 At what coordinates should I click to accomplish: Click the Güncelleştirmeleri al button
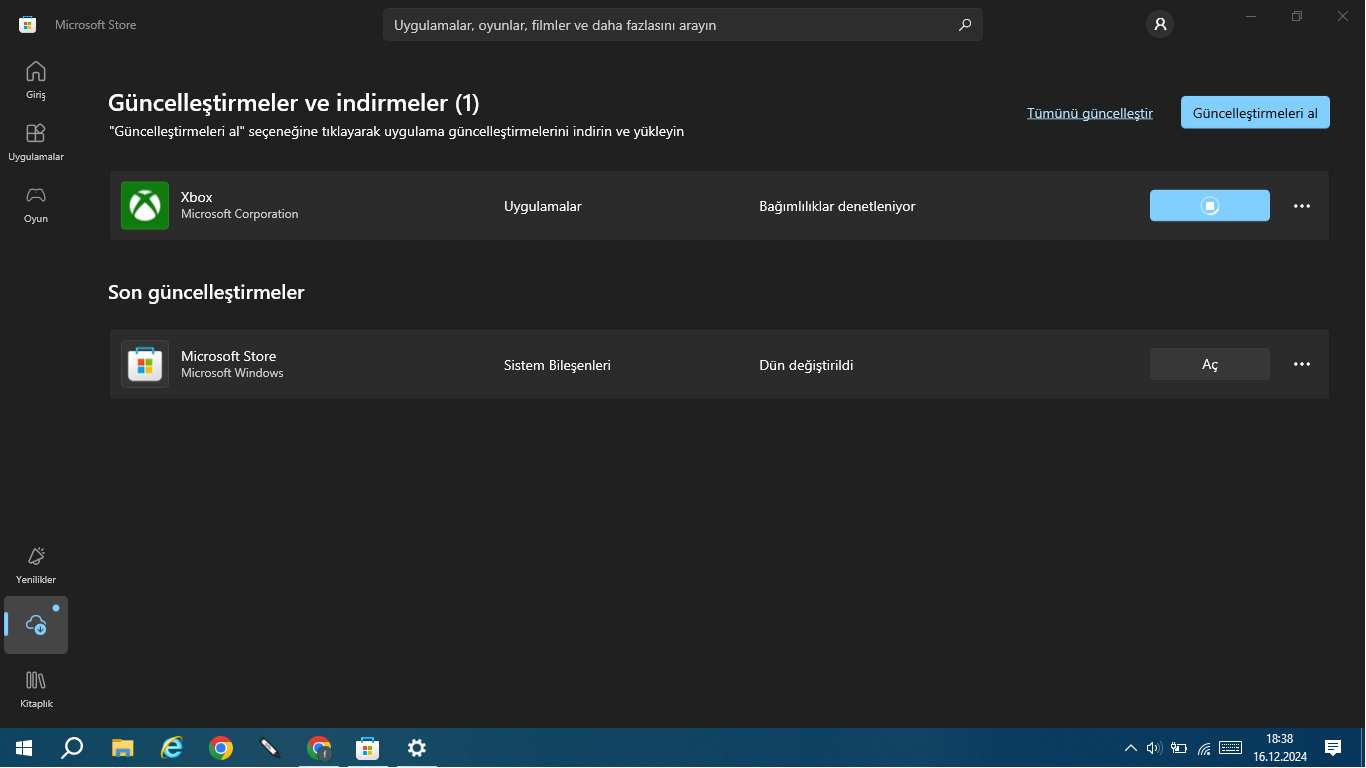tap(1255, 113)
